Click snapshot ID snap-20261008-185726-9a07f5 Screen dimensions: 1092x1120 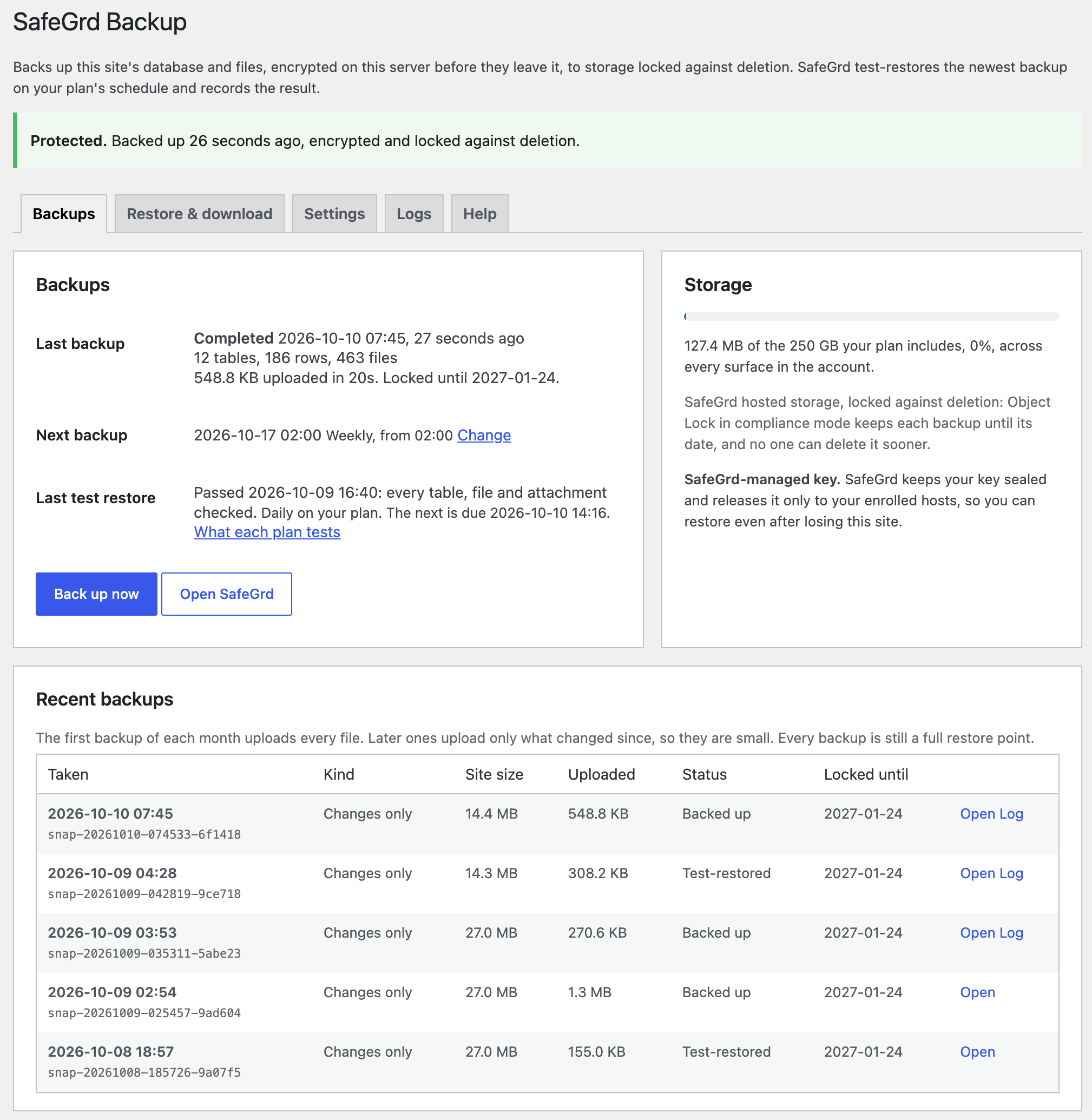[144, 1072]
